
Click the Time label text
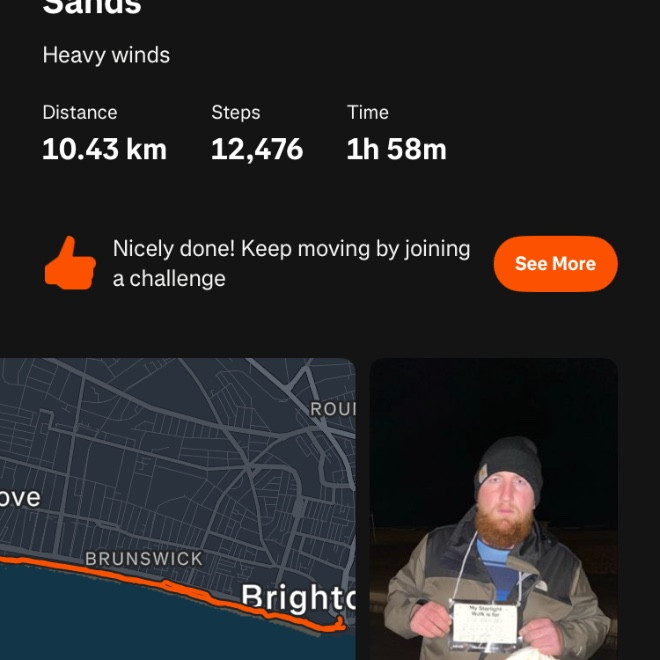[x=367, y=113]
